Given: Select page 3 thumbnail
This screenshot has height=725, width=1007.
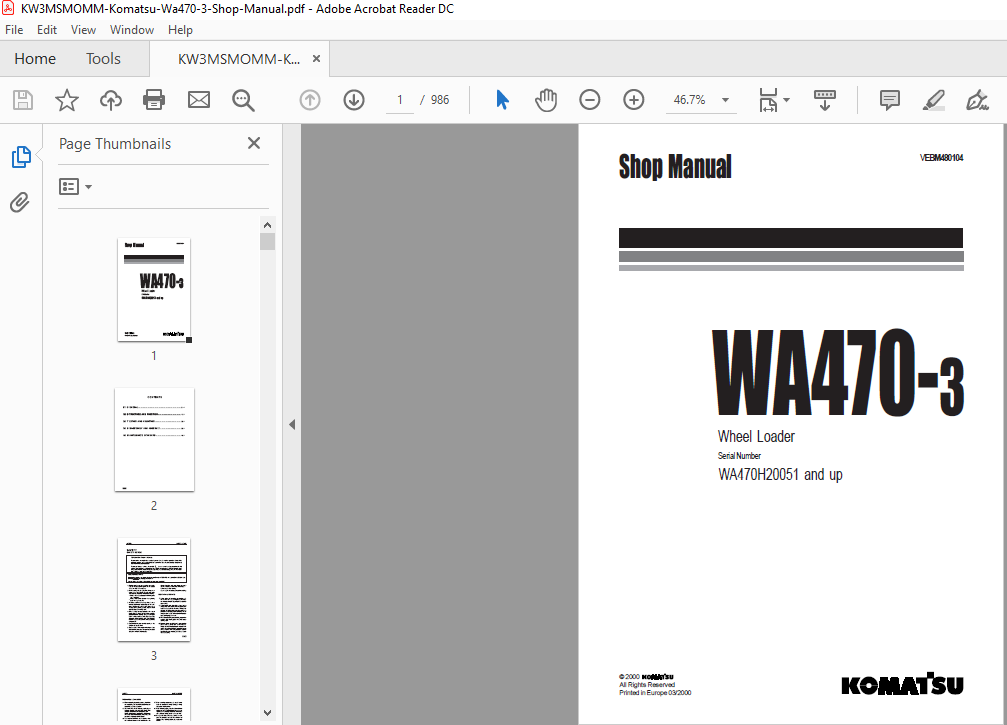Looking at the screenshot, I should click(154, 590).
